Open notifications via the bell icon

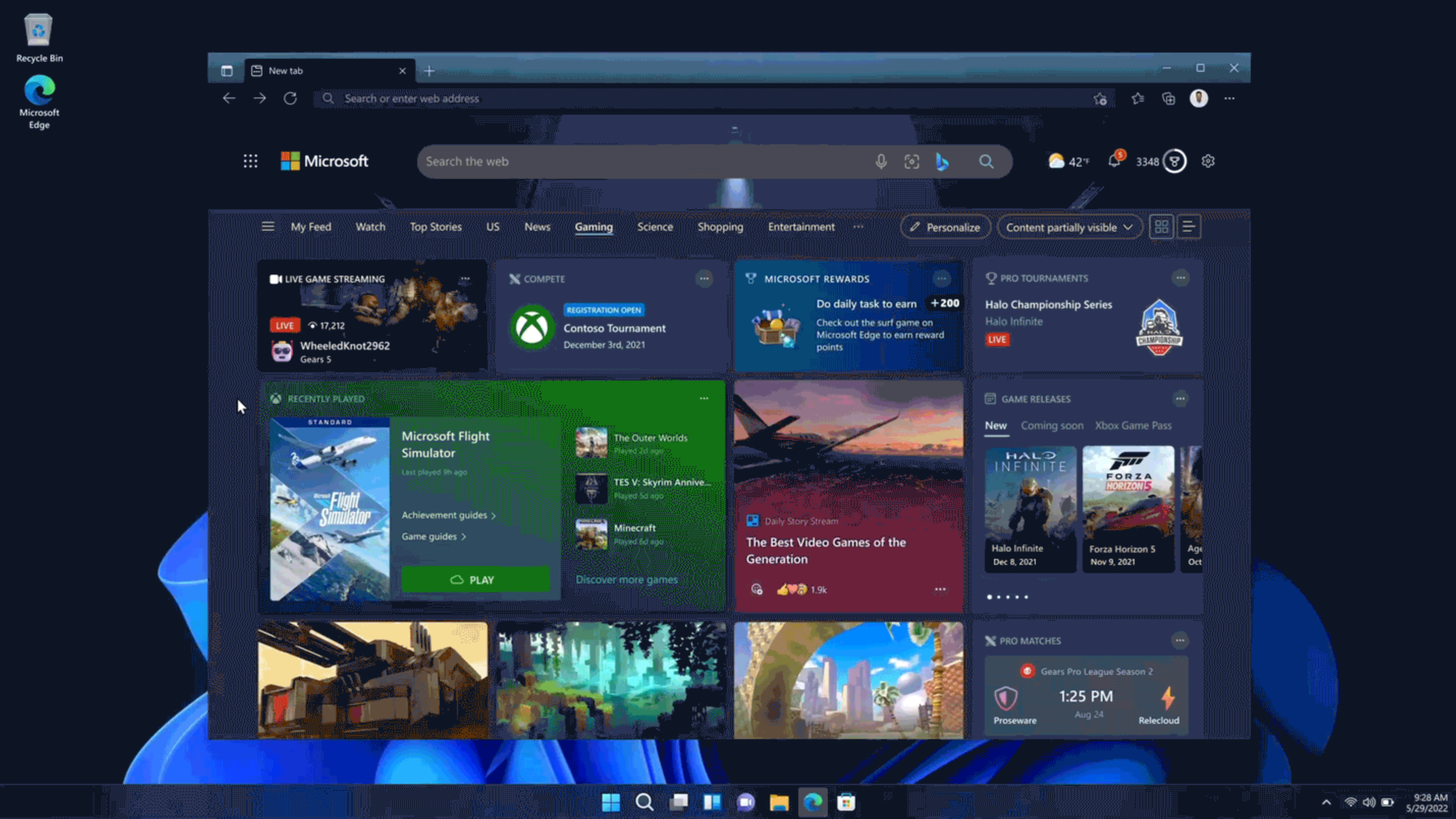(1115, 161)
